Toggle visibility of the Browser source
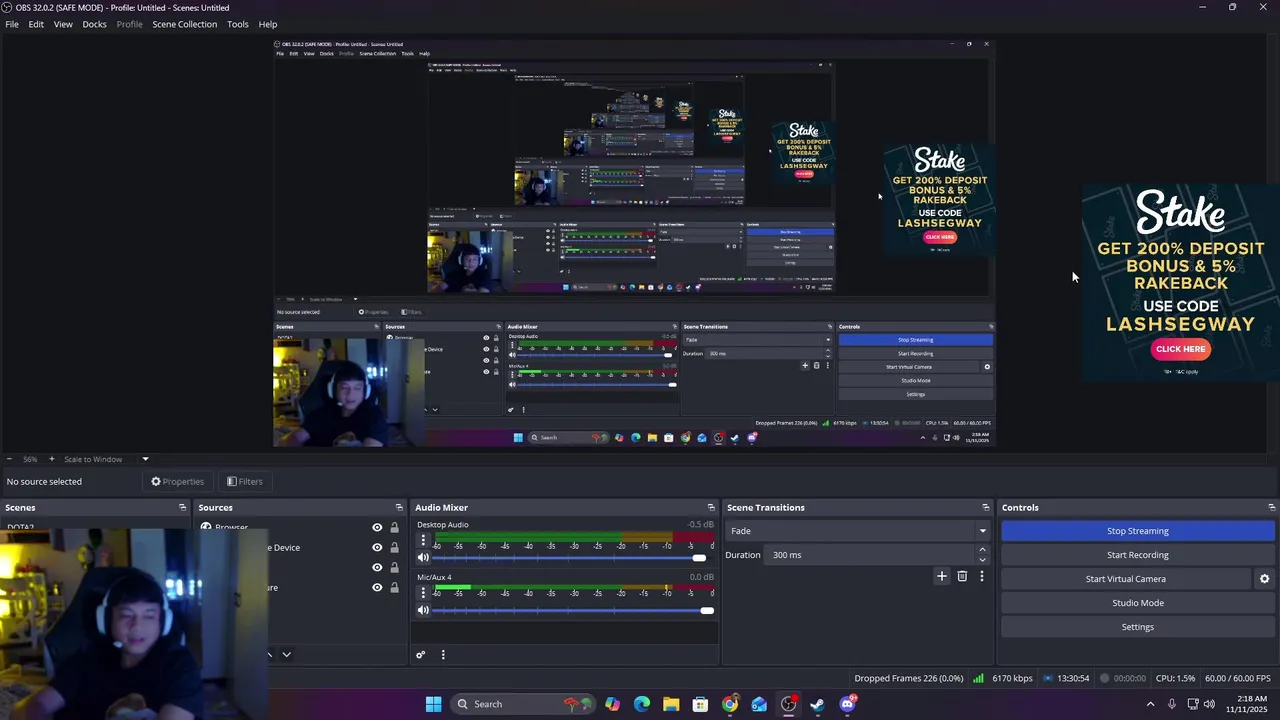 pyautogui.click(x=377, y=528)
